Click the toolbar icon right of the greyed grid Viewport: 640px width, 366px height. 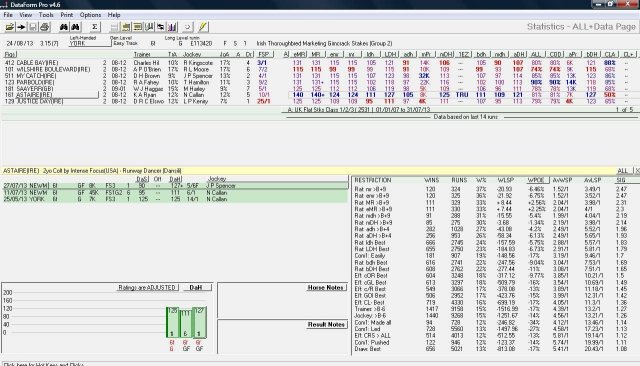point(126,27)
